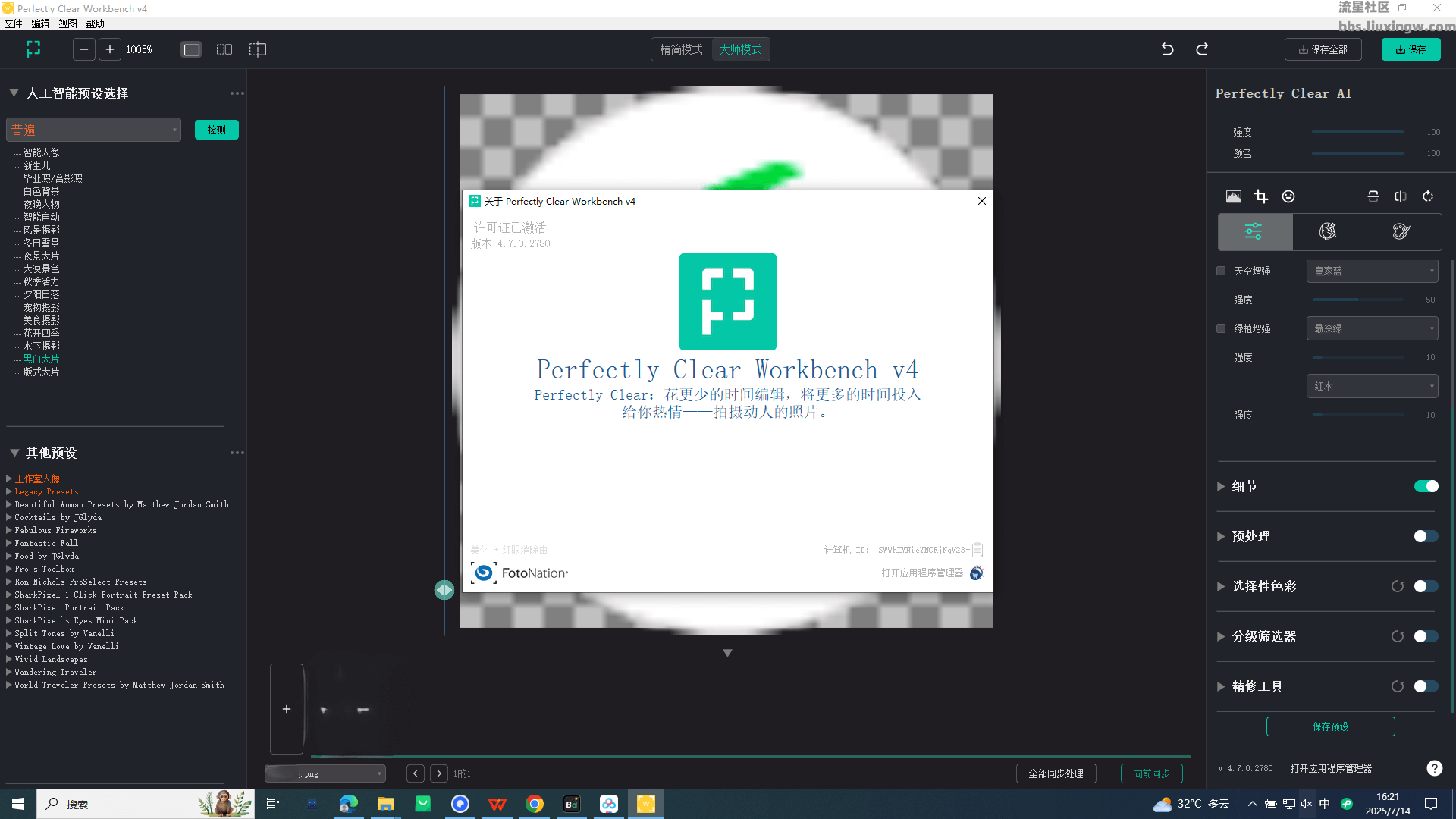Click the zoom out minus button
This screenshot has height=819, width=1456.
pyautogui.click(x=84, y=49)
